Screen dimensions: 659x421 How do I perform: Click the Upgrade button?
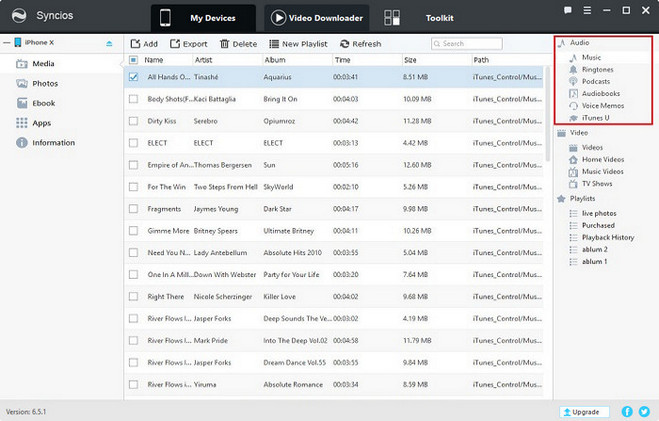[x=584, y=412]
